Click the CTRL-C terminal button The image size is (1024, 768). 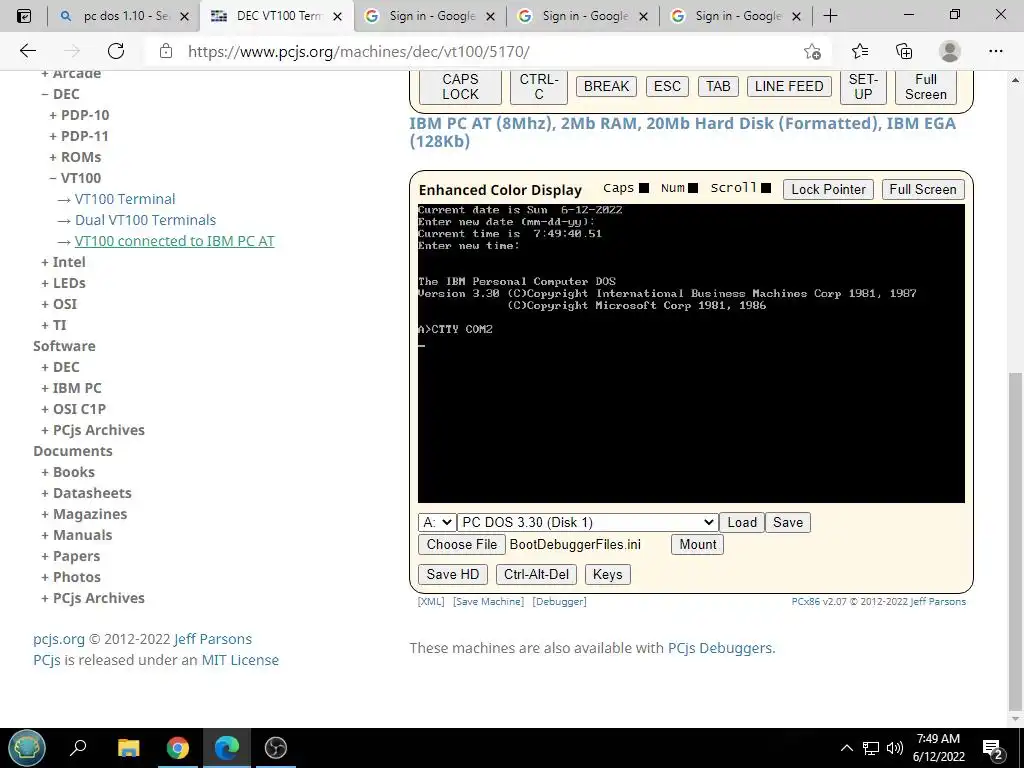[539, 86]
